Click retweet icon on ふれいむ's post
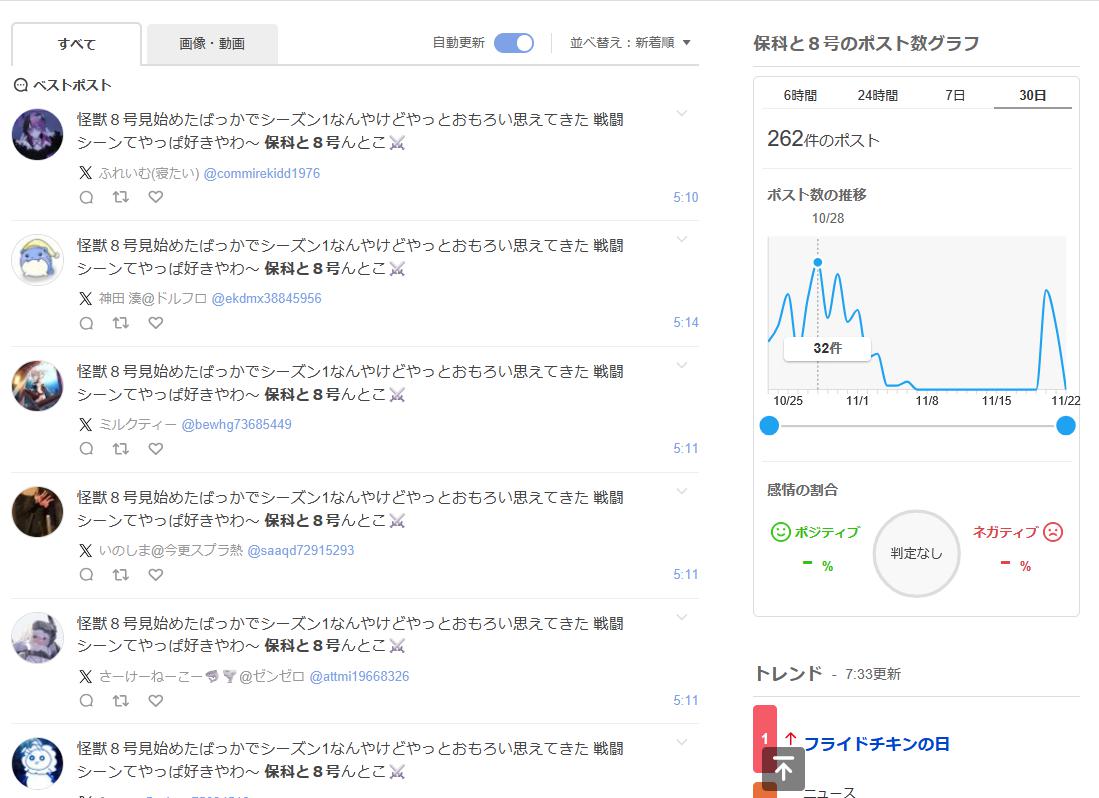The width and height of the screenshot is (1099, 798). click(x=121, y=197)
